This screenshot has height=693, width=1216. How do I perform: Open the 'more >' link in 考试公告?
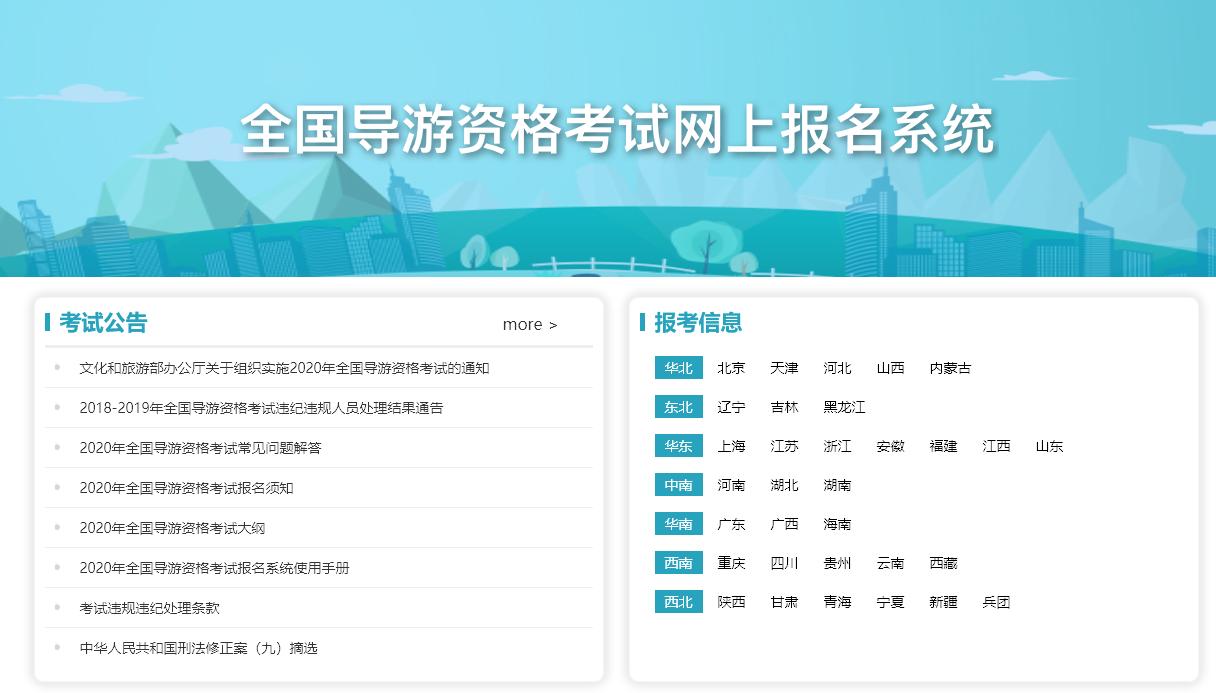tap(529, 324)
